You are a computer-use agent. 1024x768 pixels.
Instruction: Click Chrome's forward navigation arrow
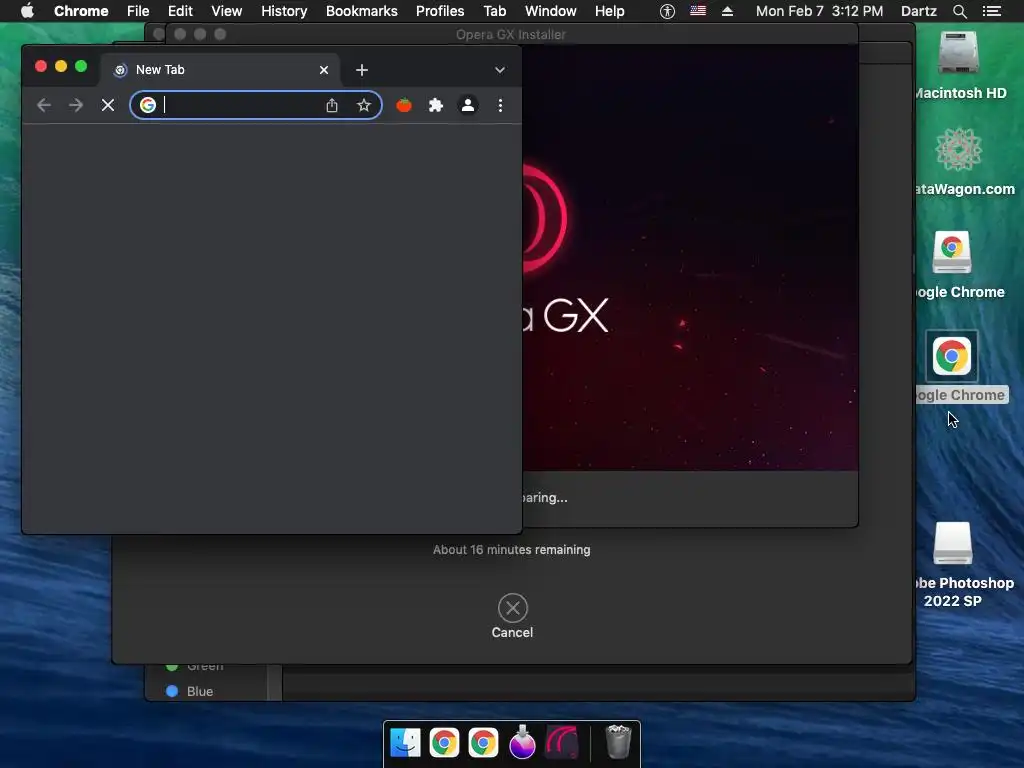click(76, 105)
